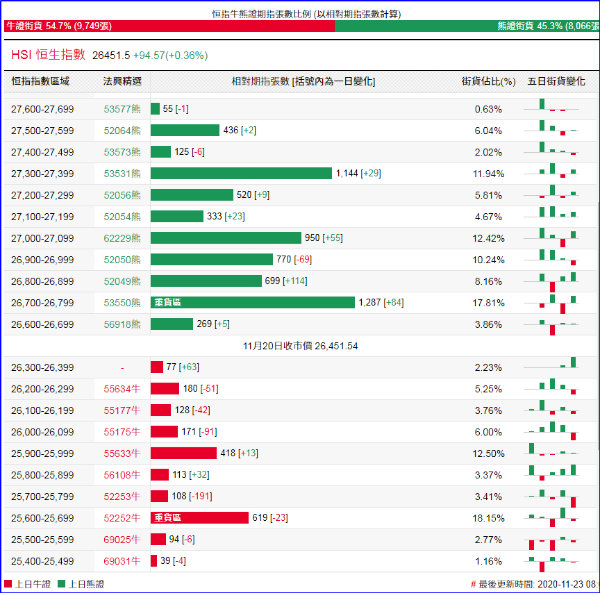
Task: Click the red bar labeled 418 [+13]
Action: [184, 453]
